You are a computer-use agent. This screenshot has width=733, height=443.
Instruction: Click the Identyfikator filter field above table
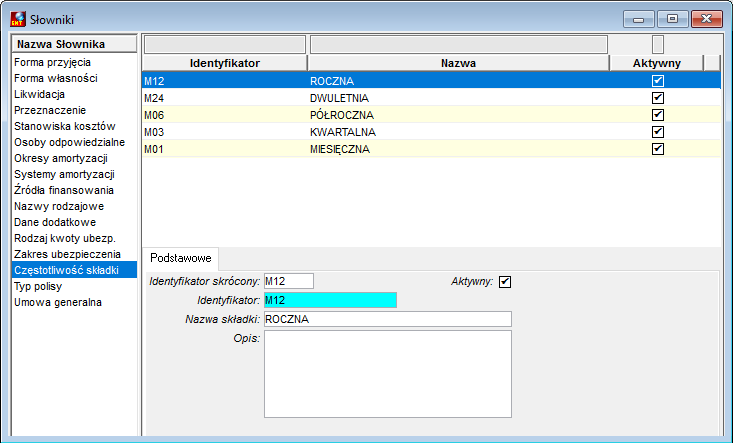(x=225, y=44)
